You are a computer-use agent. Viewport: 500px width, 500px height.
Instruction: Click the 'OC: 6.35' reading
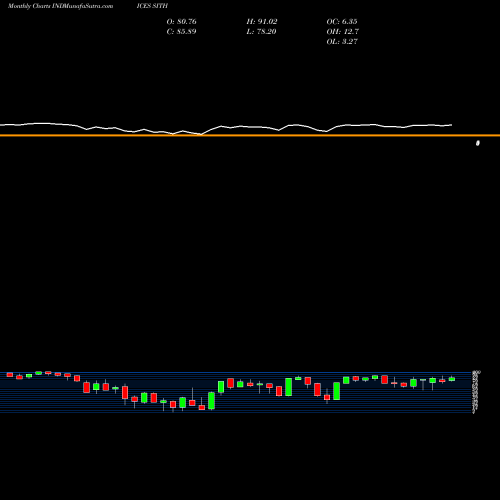coord(342,22)
